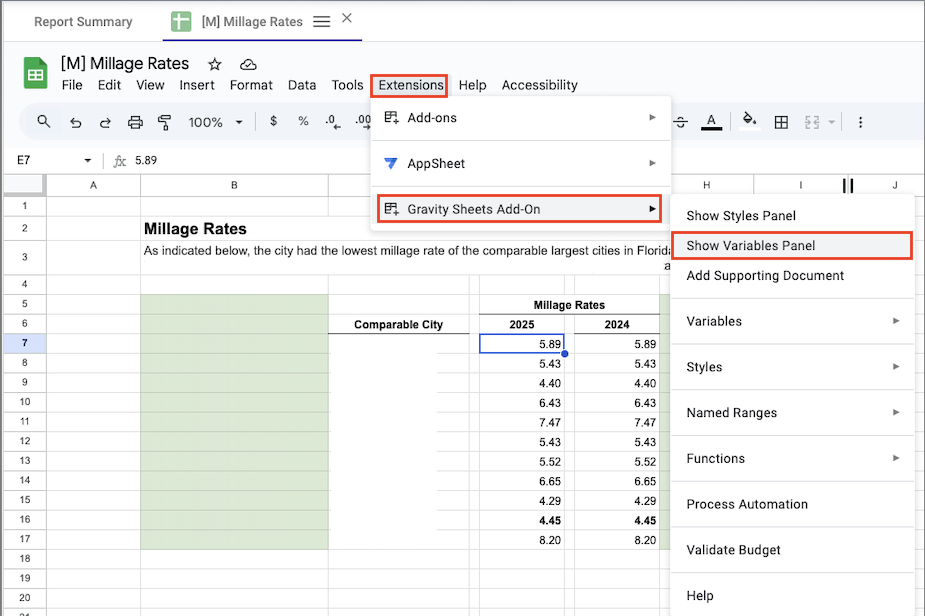Open tab options hamburger menu
Image resolution: width=925 pixels, height=616 pixels.
pos(322,22)
